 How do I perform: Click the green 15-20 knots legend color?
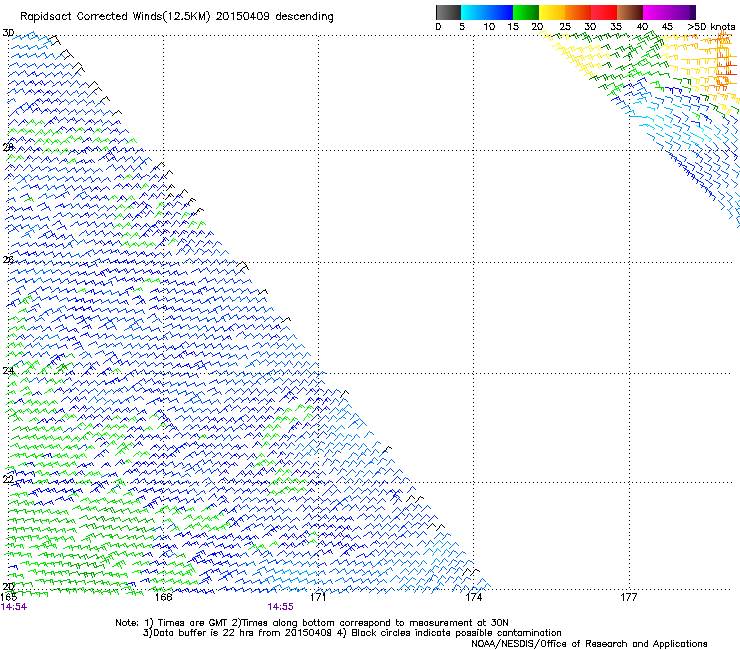click(526, 12)
